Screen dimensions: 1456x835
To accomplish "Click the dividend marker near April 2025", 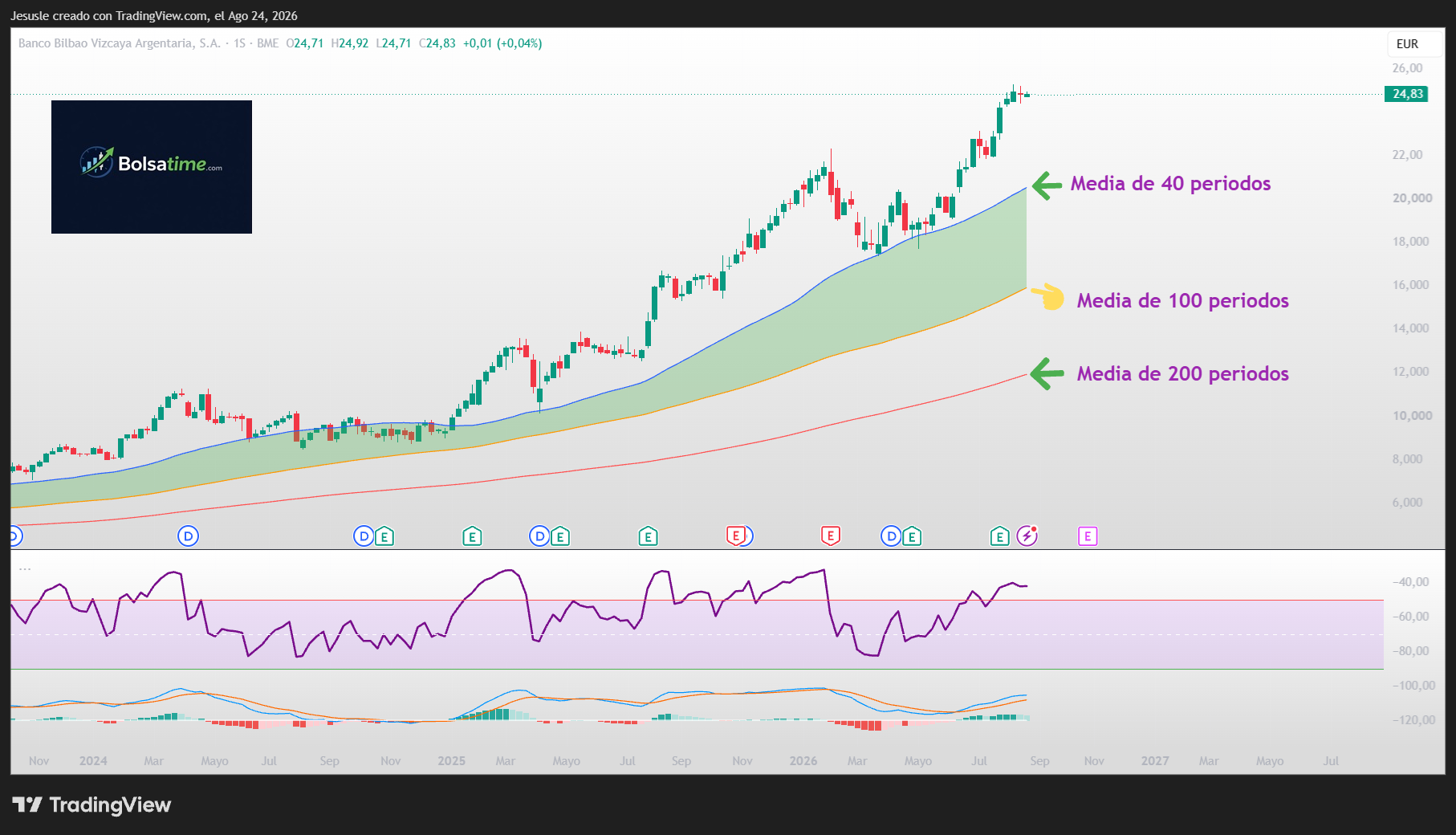I will point(539,536).
